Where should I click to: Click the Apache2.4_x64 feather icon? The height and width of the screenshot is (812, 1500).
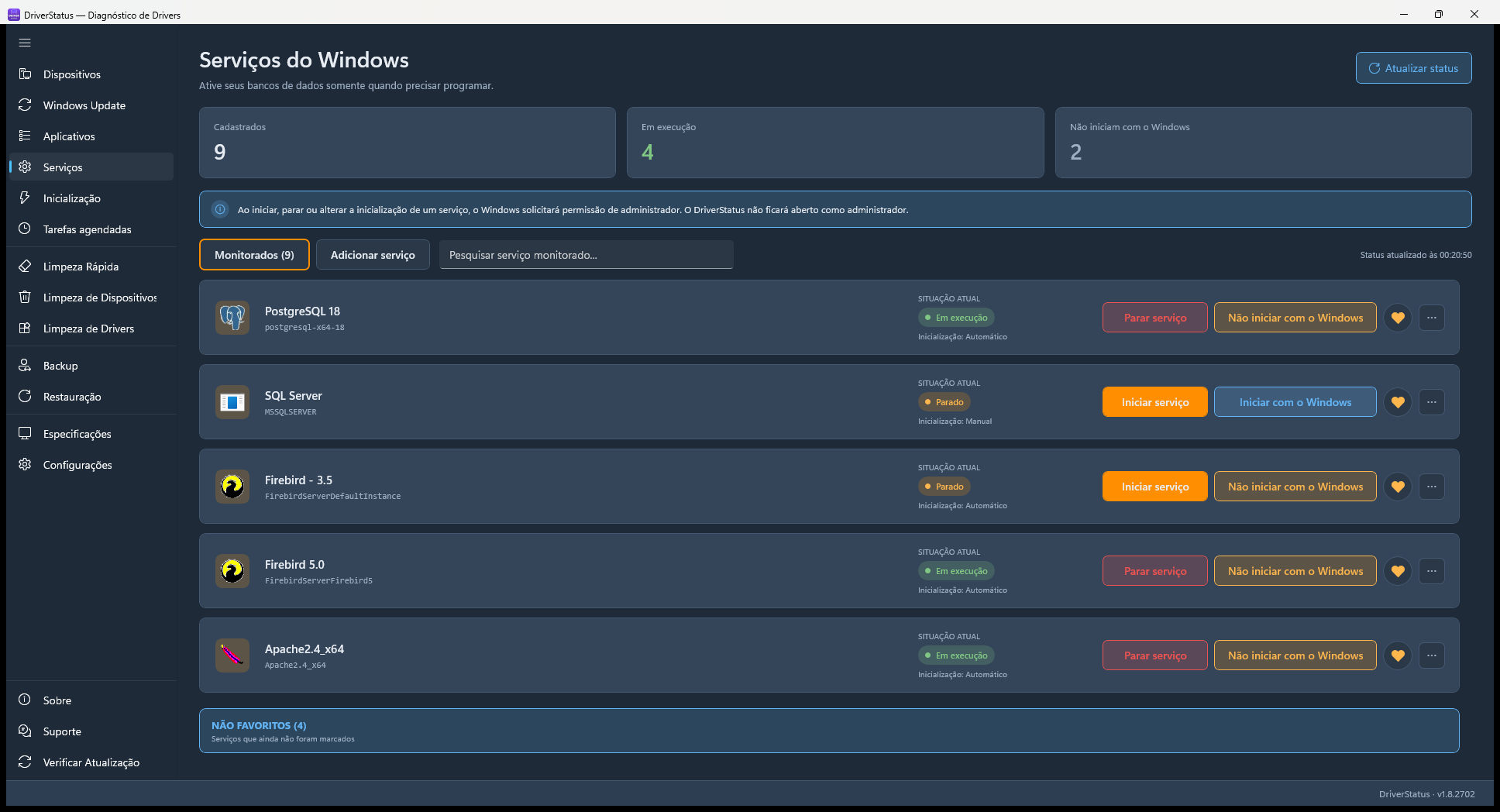tap(232, 655)
